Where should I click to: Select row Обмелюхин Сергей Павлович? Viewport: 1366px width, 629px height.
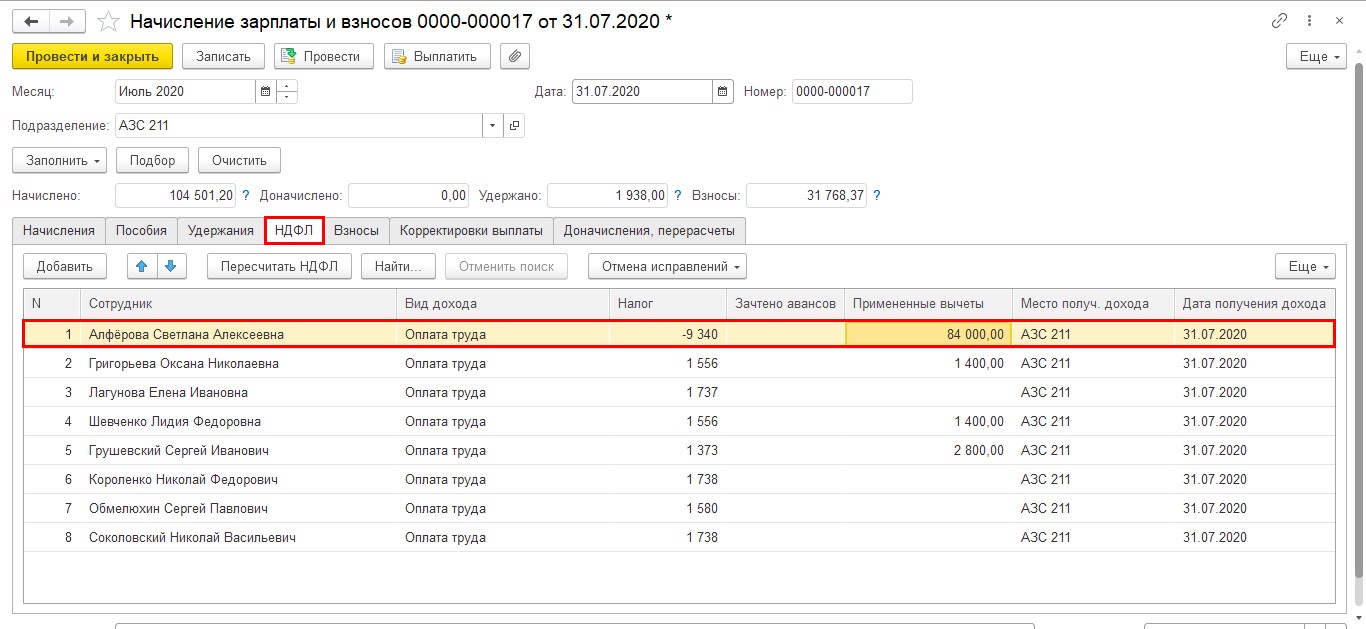click(679, 509)
